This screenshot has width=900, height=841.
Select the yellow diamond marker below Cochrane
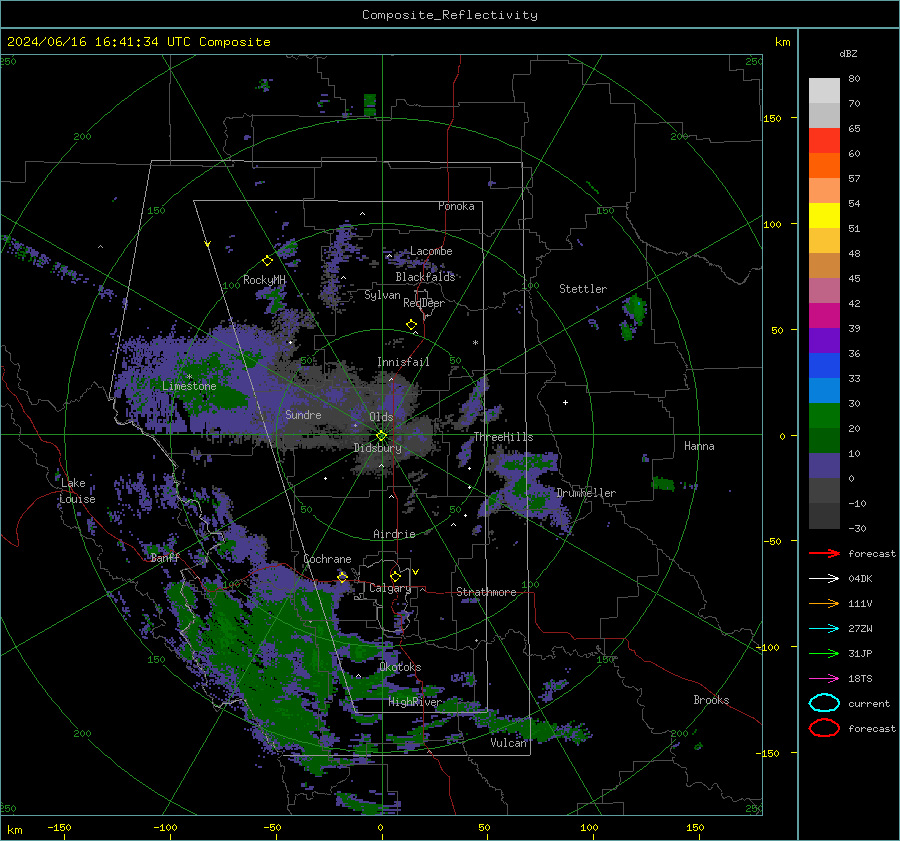(342, 577)
